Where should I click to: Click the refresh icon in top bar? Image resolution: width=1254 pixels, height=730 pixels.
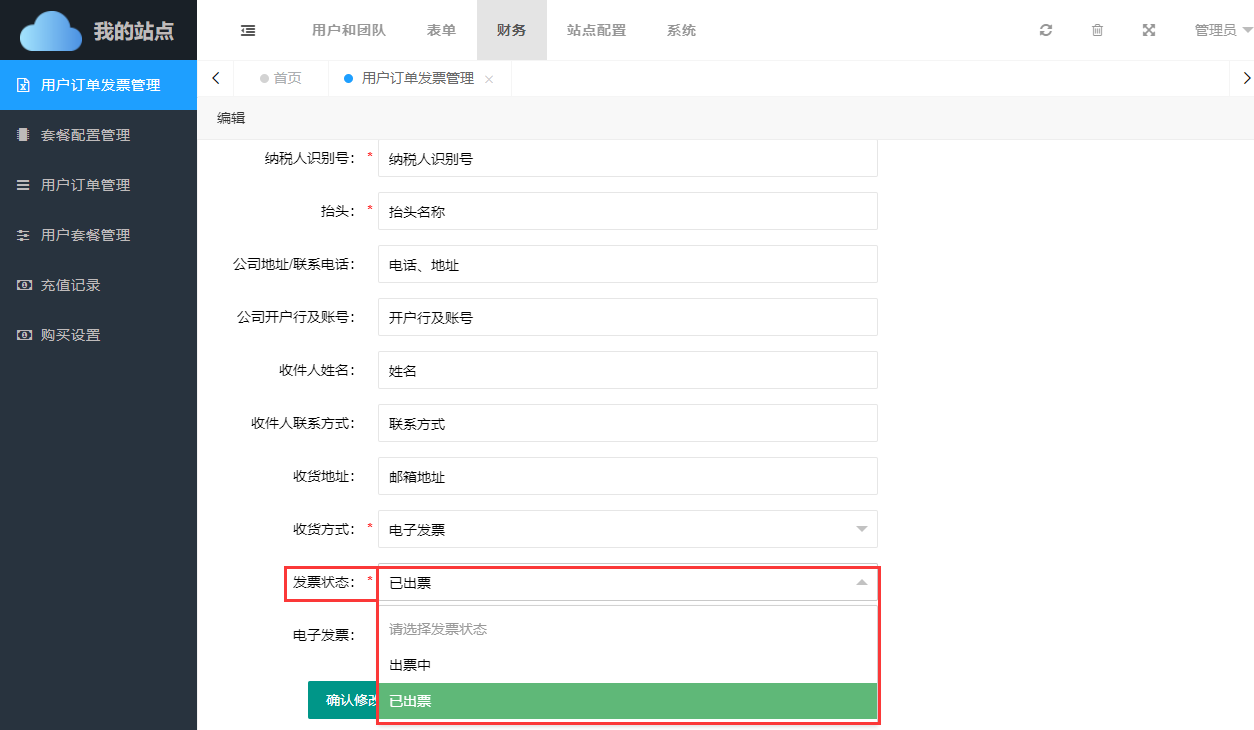(1046, 30)
